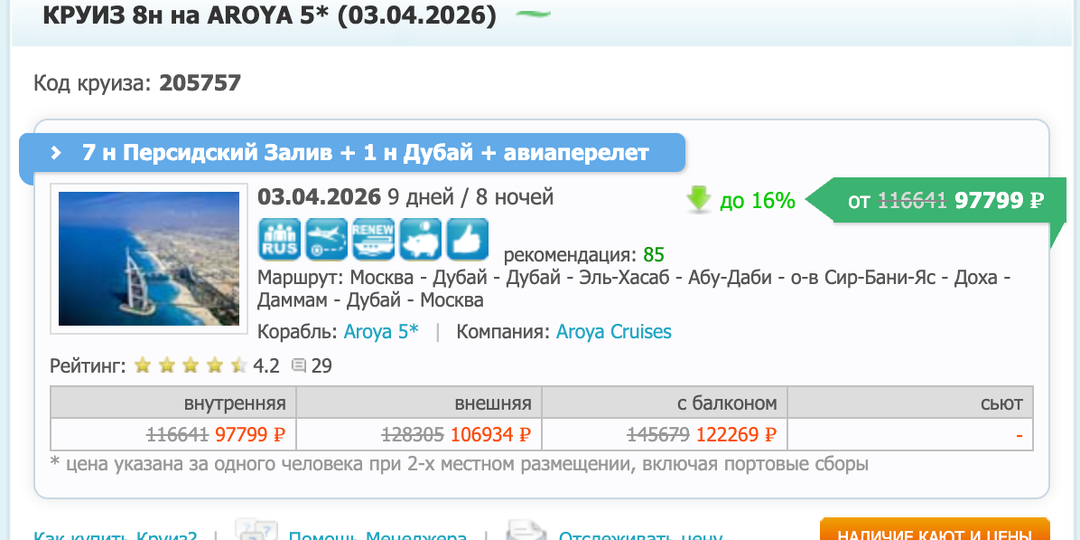Select the сьют column header

pyautogui.click(x=911, y=403)
